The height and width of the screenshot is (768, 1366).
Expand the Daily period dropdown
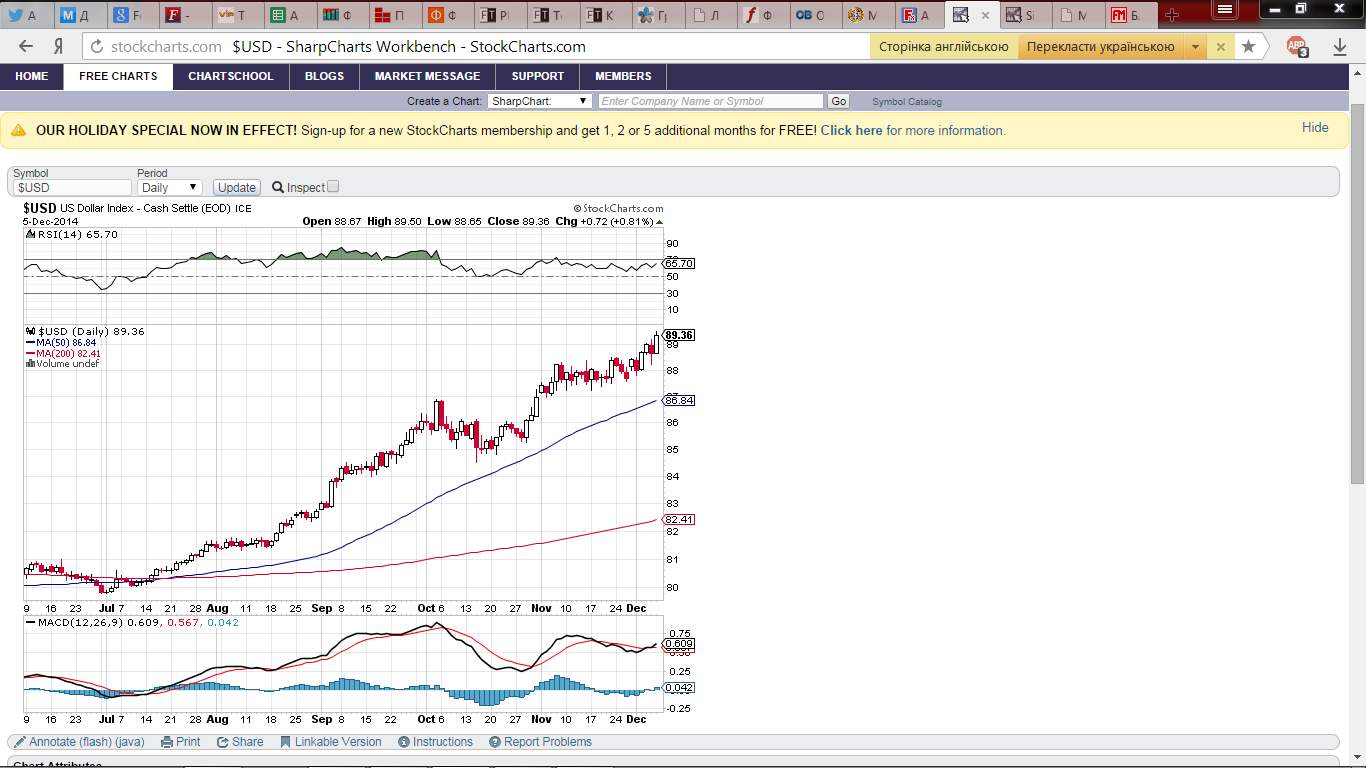(x=169, y=187)
